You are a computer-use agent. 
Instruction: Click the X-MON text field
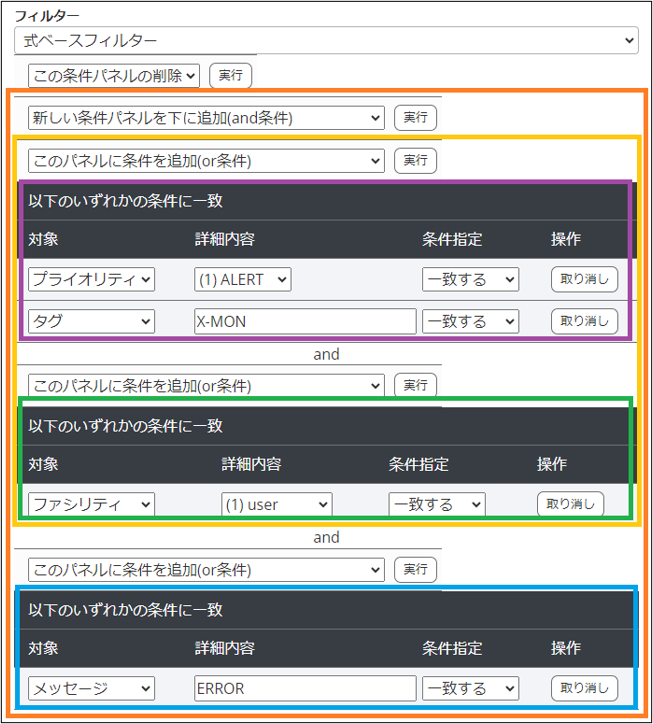(305, 321)
